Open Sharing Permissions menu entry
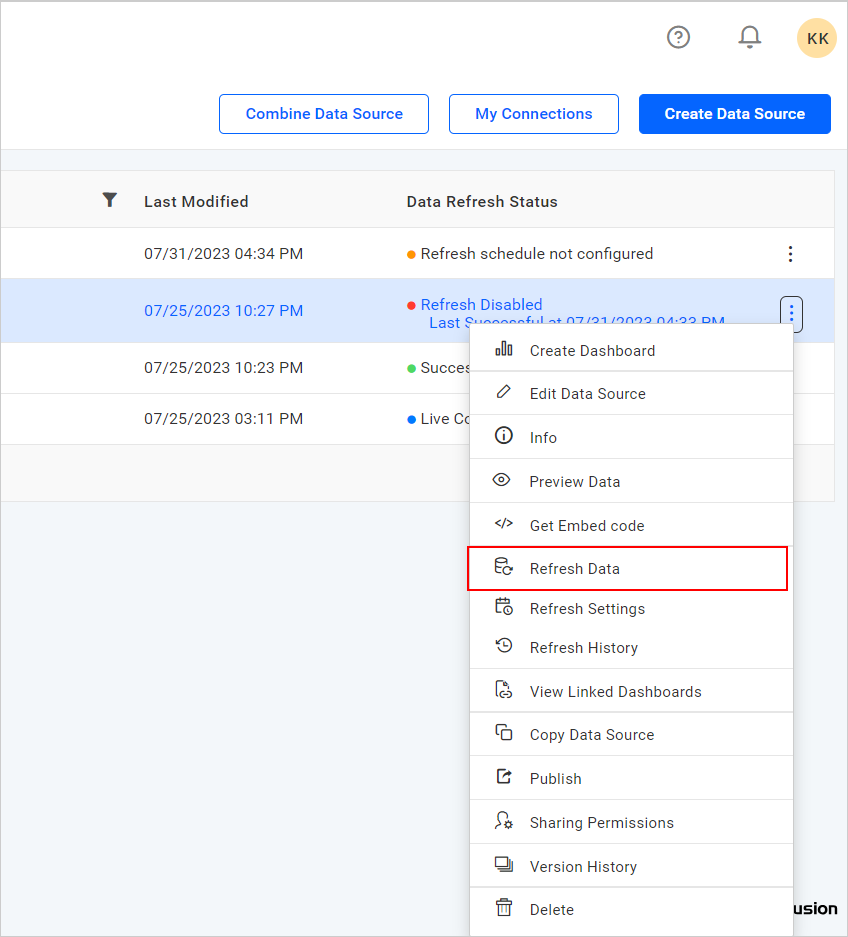Viewport: 848px width, 937px height. pos(632,823)
